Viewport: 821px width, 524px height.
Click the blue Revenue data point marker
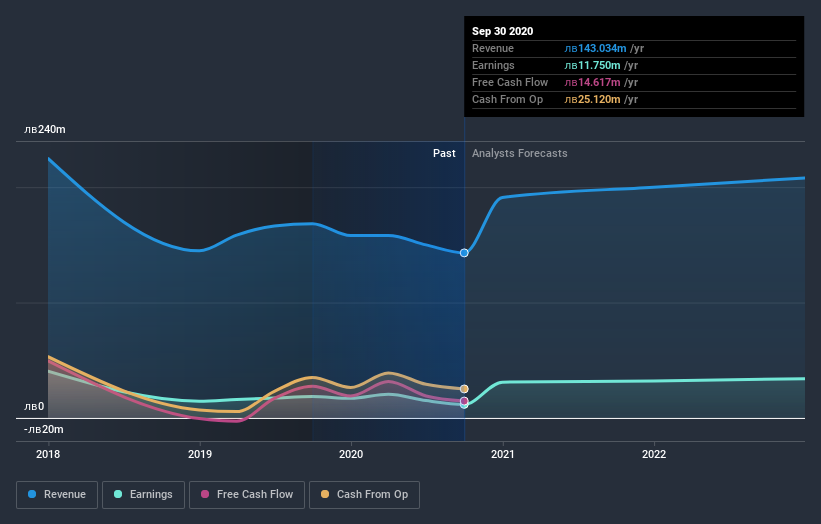point(464,253)
